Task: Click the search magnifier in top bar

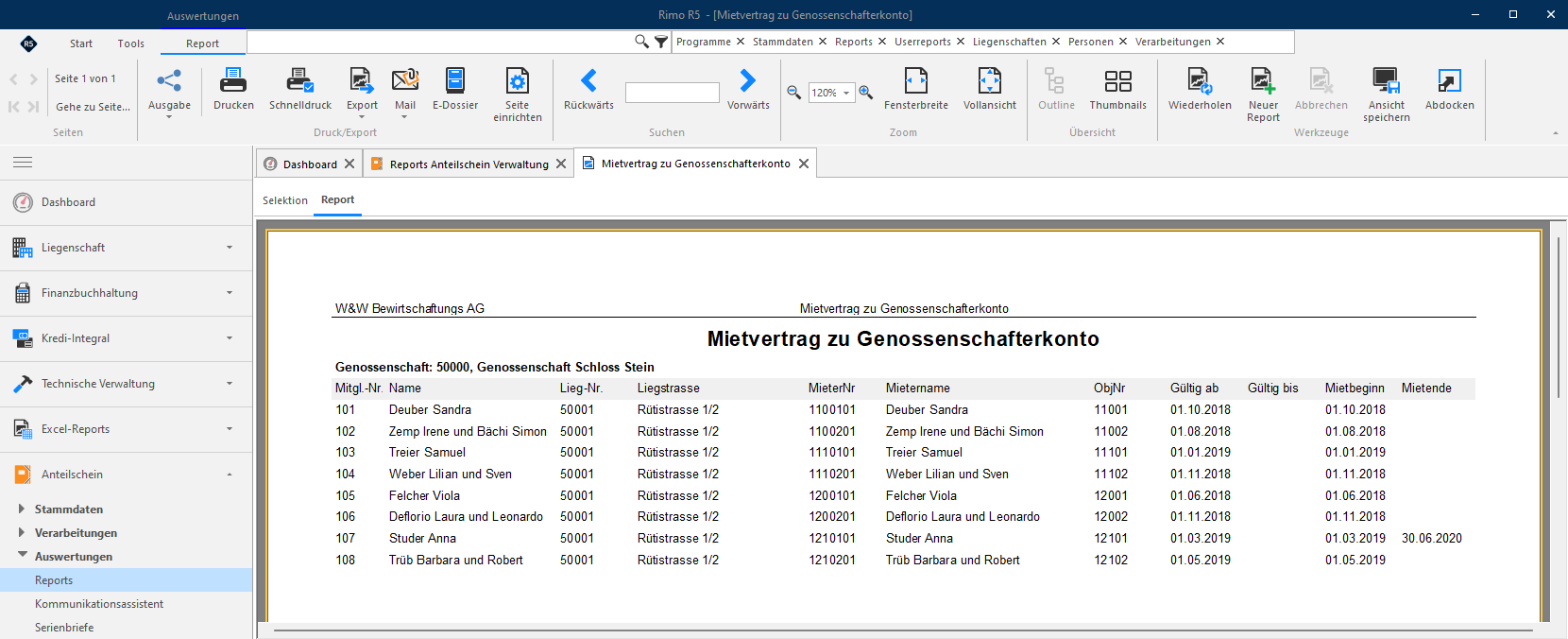Action: coord(641,42)
